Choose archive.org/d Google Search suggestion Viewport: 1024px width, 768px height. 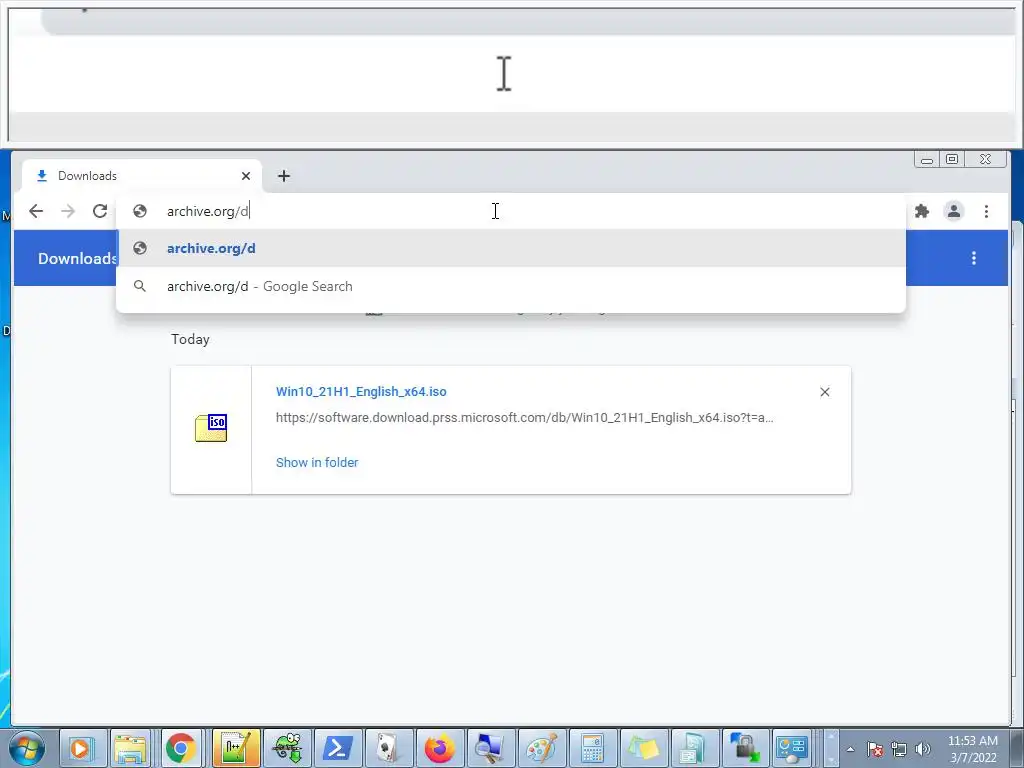(x=511, y=286)
